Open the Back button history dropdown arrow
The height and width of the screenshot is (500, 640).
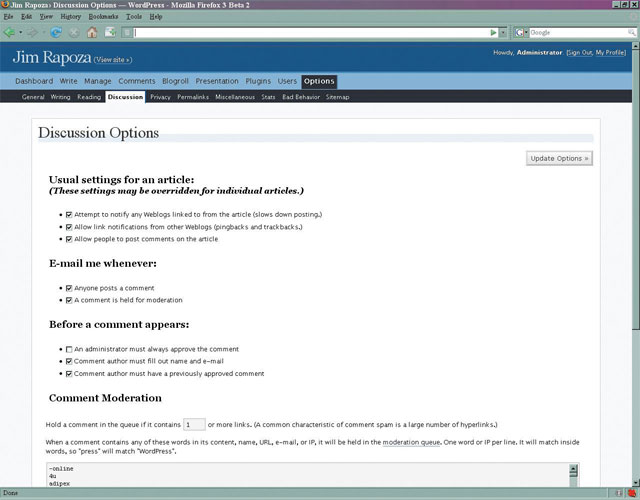tap(20, 33)
